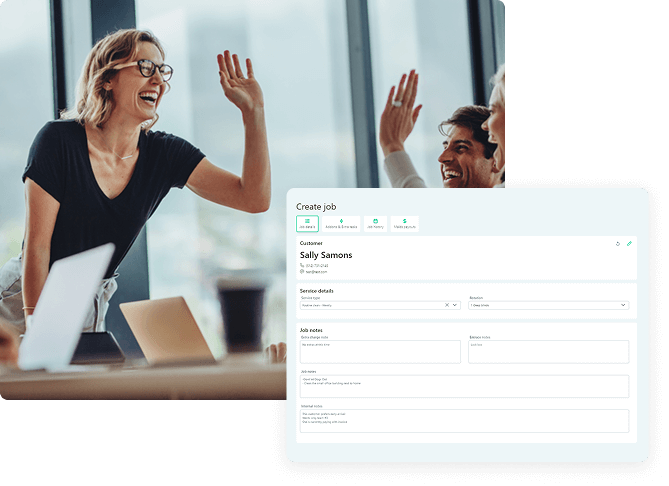This screenshot has width=669, height=486.
Task: Clear the Service type selection
Action: coord(447,305)
